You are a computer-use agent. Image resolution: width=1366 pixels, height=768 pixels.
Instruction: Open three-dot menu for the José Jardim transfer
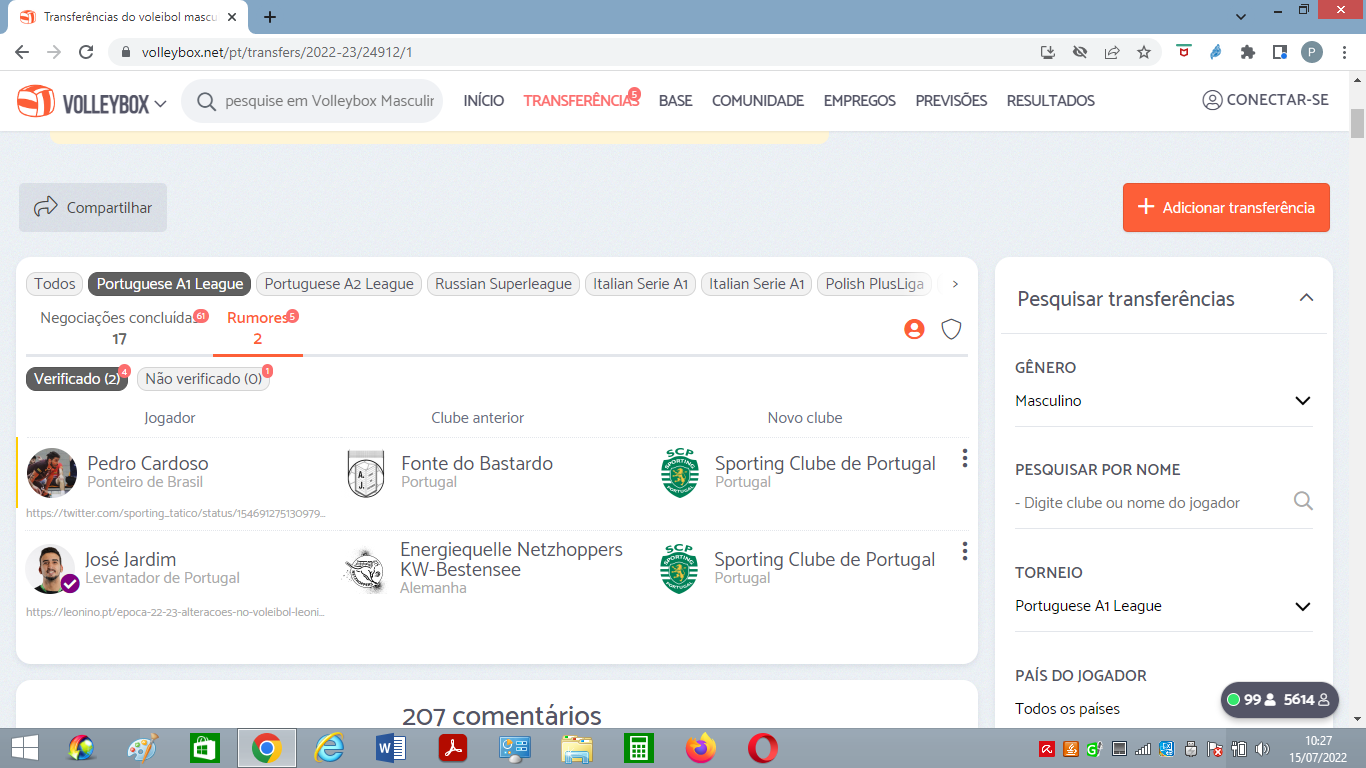[x=964, y=551]
